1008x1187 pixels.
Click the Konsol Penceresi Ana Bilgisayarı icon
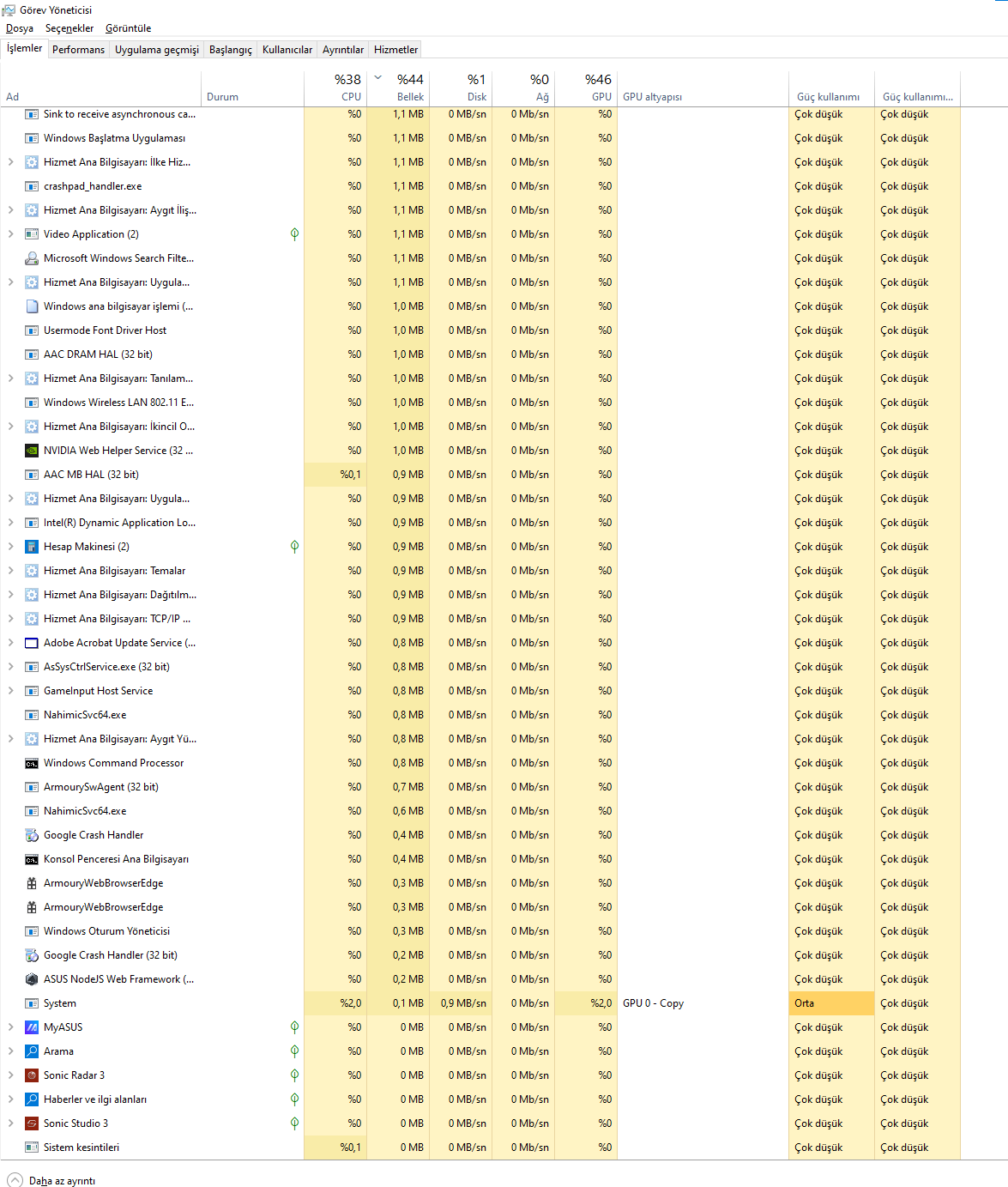[x=32, y=859]
